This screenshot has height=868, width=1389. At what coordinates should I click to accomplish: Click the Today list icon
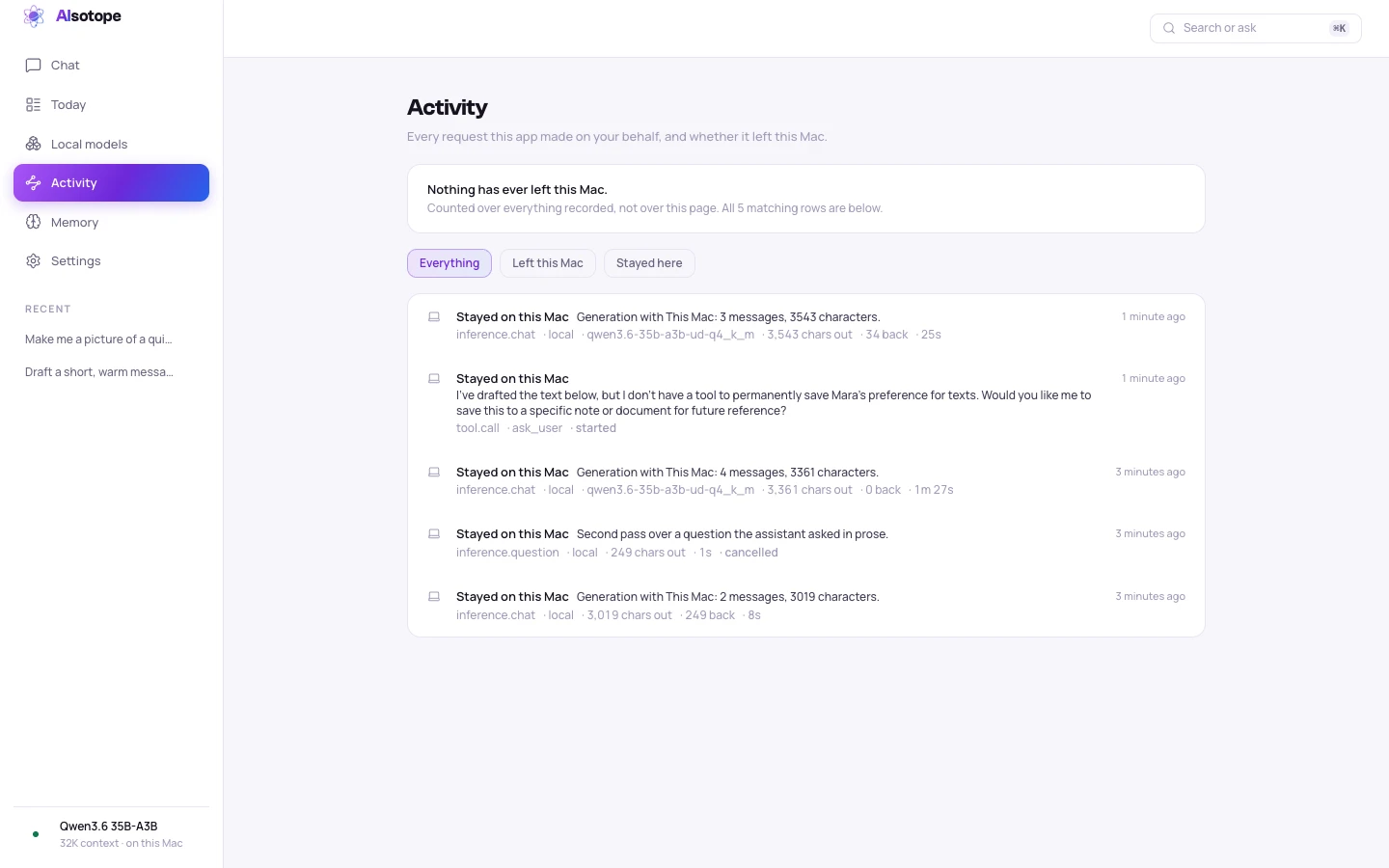coord(33,105)
